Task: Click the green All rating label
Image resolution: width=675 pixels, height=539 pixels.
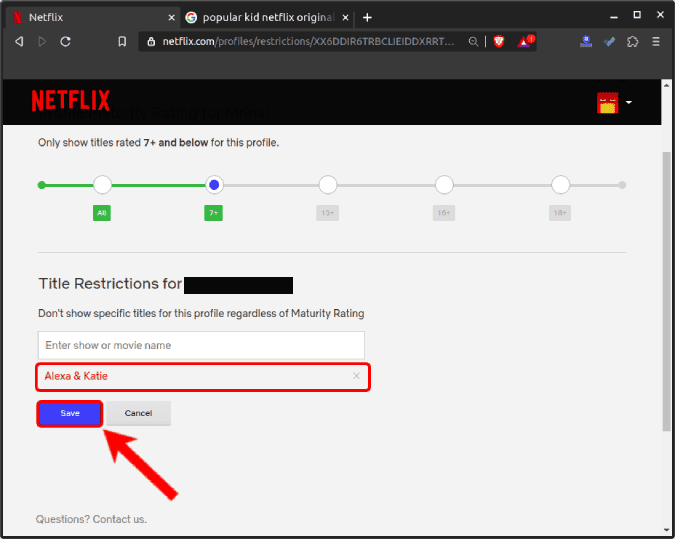Action: click(102, 213)
